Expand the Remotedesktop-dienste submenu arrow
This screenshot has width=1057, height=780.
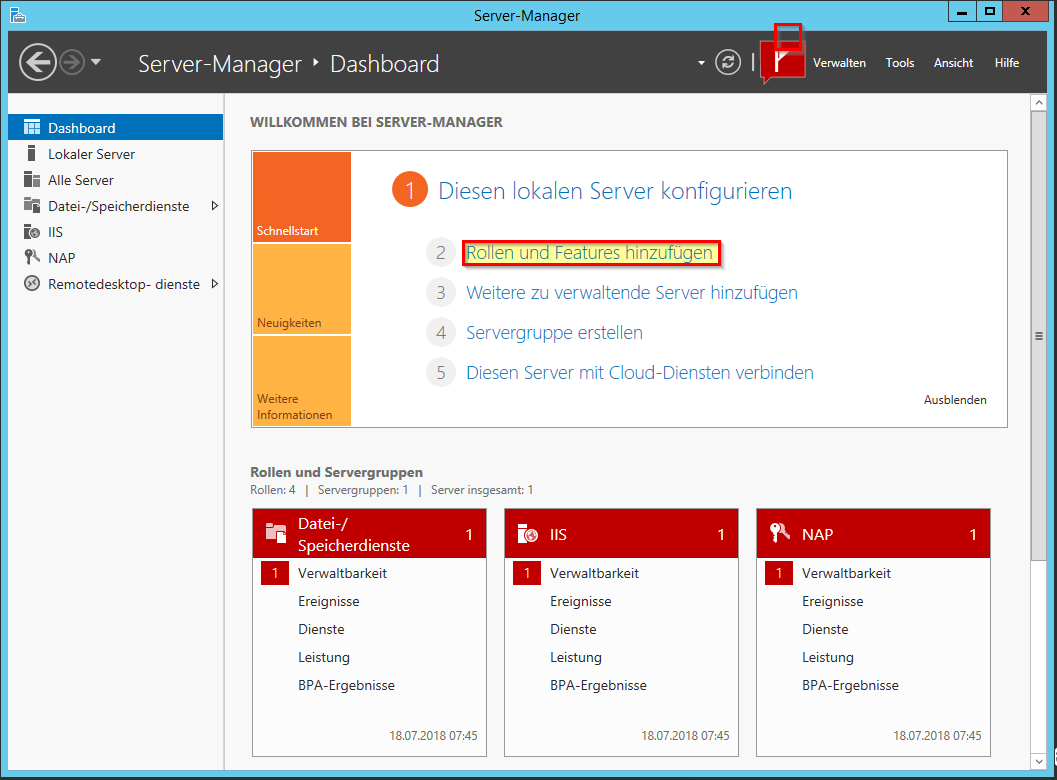(x=214, y=284)
